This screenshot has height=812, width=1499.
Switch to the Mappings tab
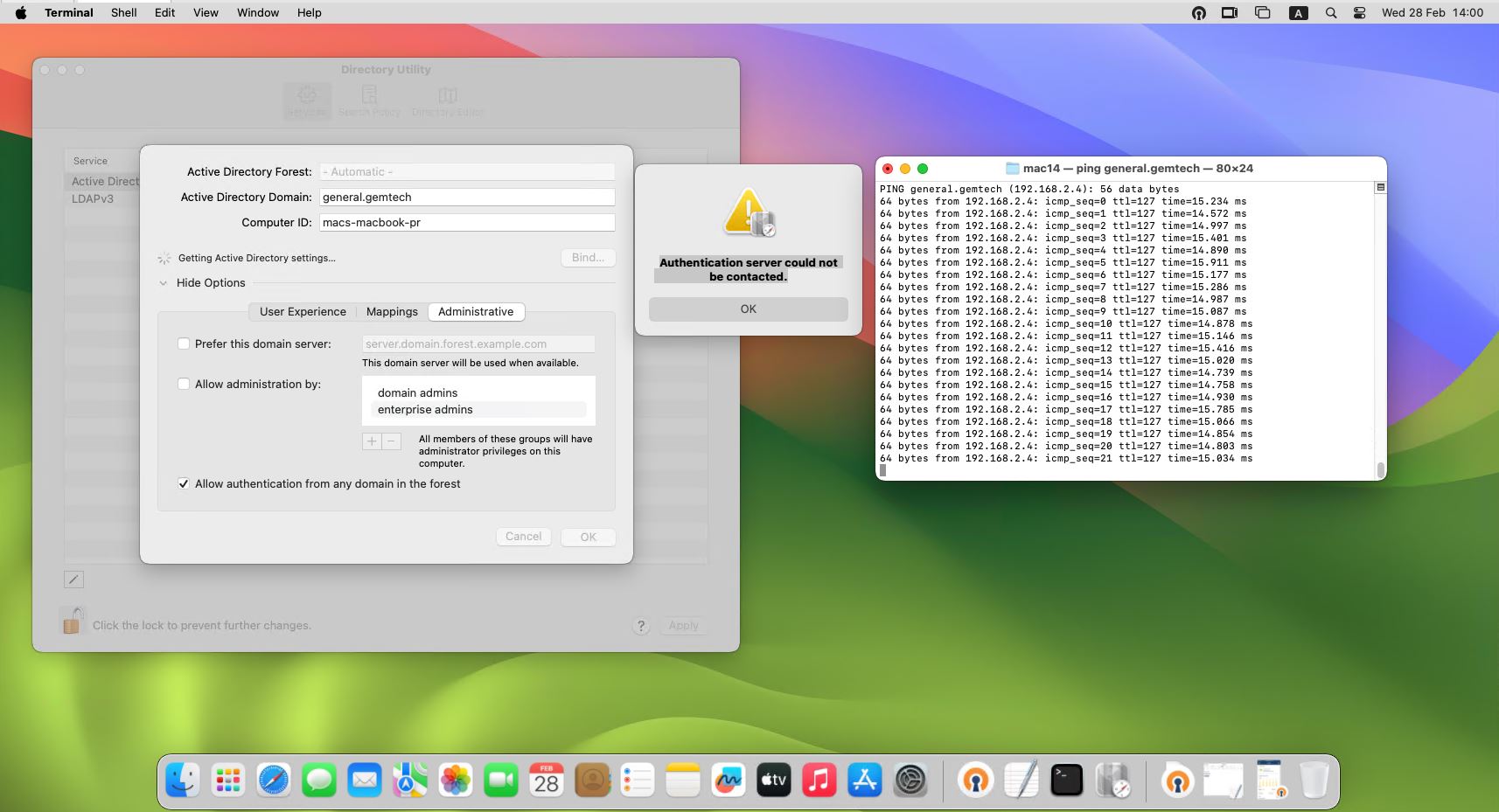click(x=392, y=312)
